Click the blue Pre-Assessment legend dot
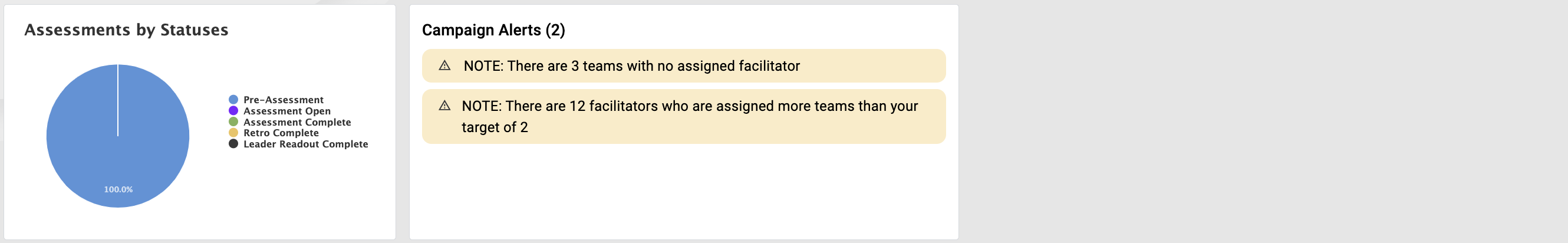The height and width of the screenshot is (243, 1568). pyautogui.click(x=233, y=100)
